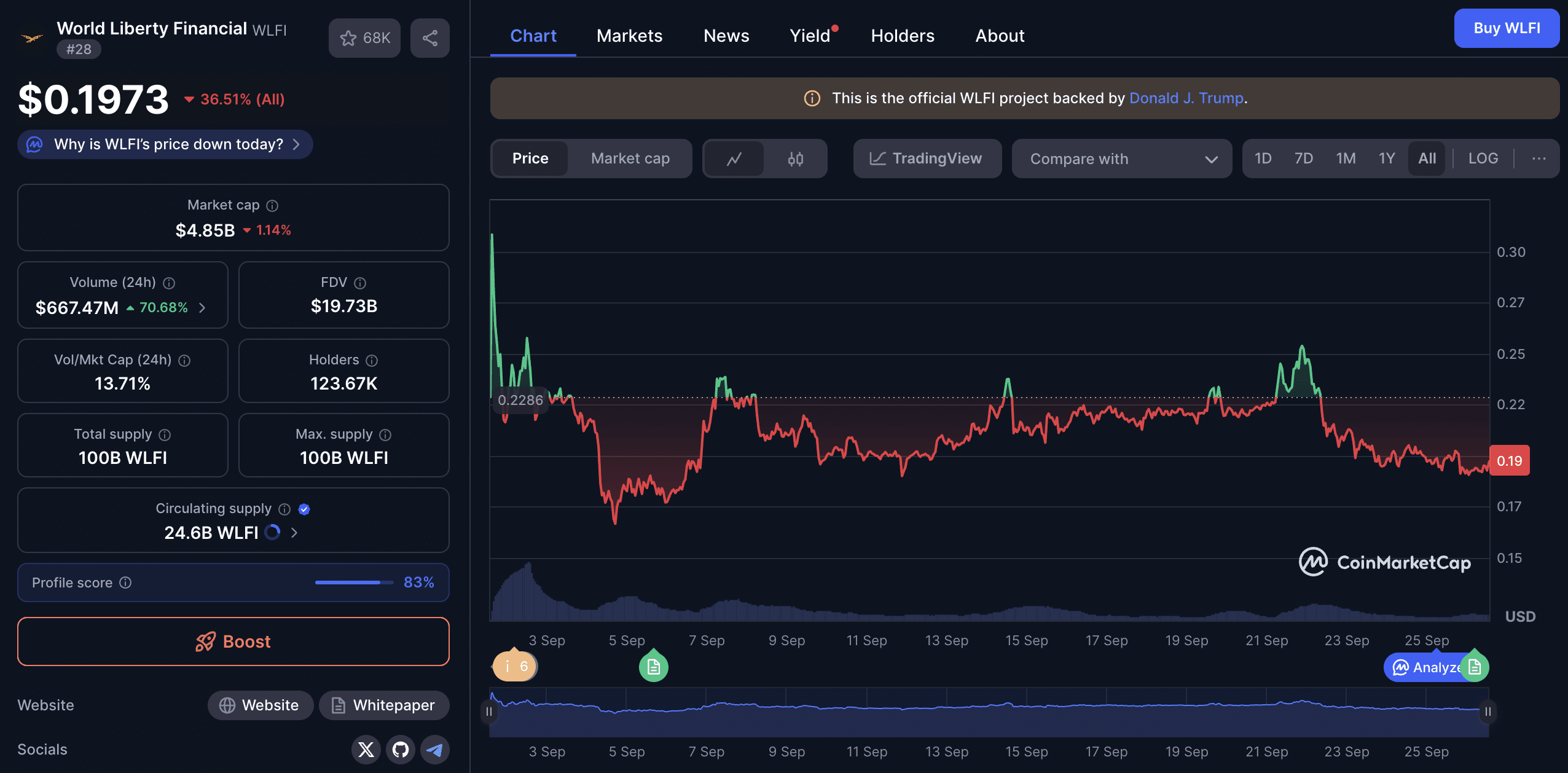Viewport: 1568px width, 773px height.
Task: Add WLFI to watchlist star button
Action: (364, 38)
